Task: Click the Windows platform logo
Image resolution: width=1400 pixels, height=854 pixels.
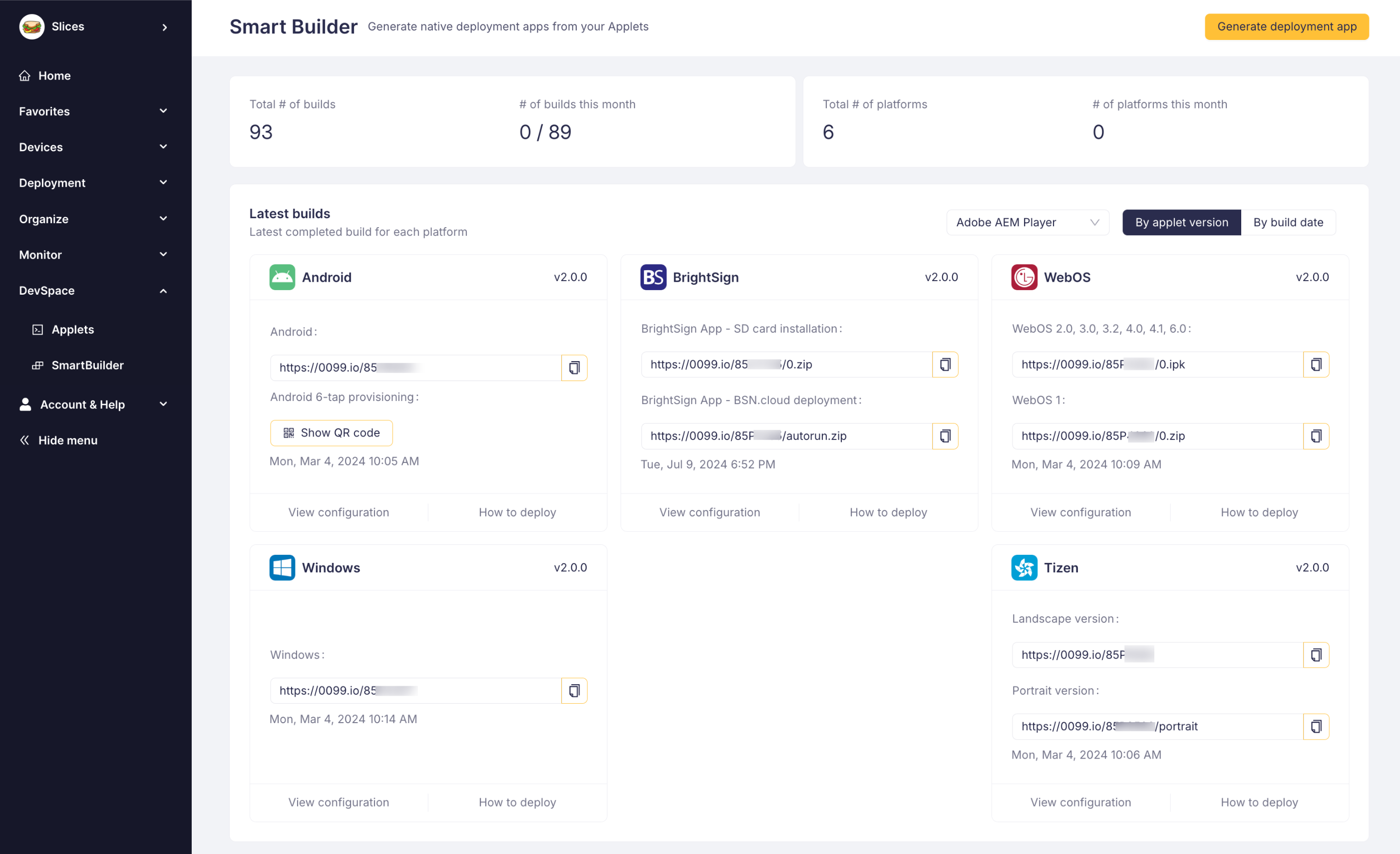Action: [283, 568]
